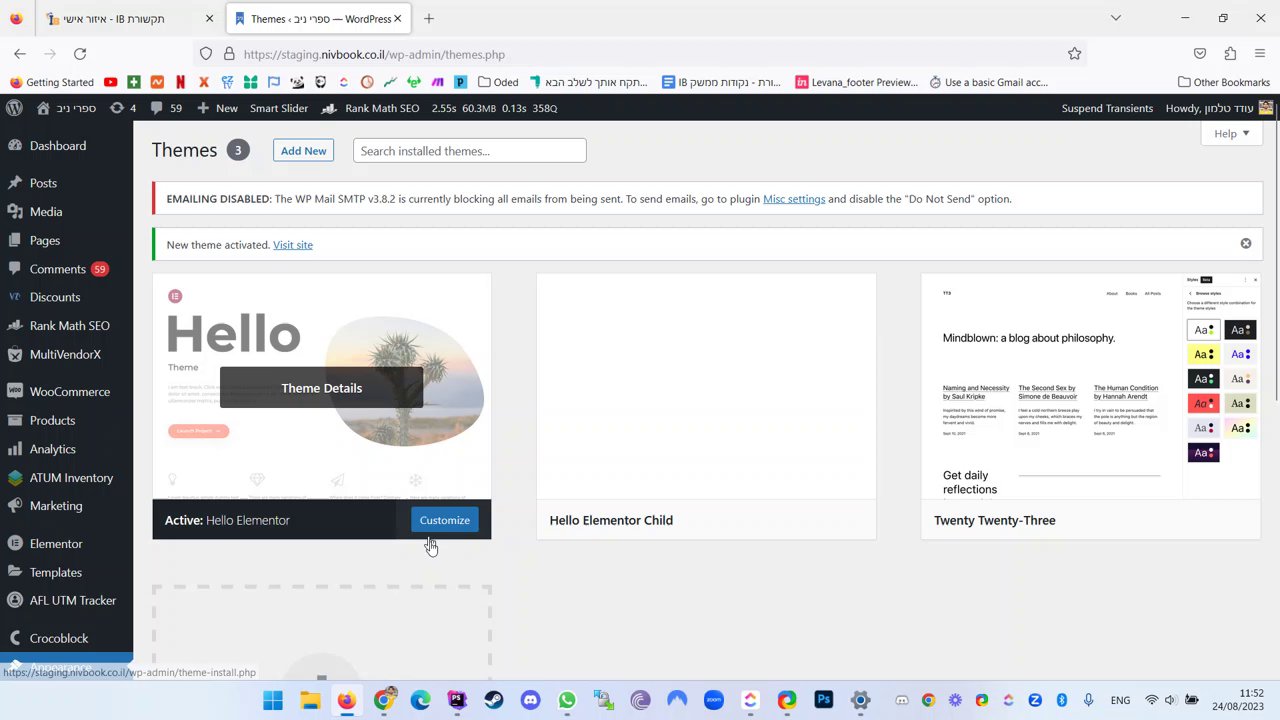The image size is (1280, 720).
Task: Open the Firefox application menu
Action: [x=1260, y=54]
